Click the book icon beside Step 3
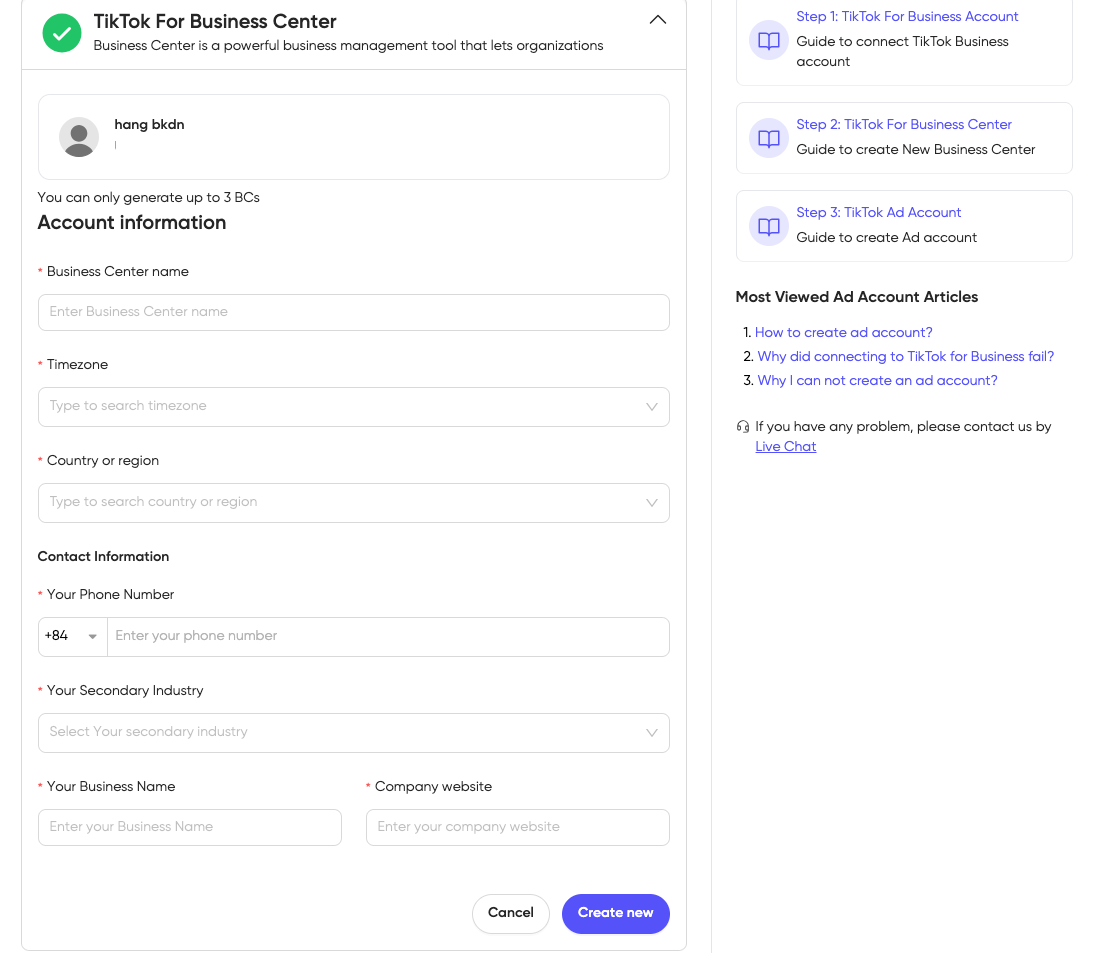This screenshot has height=953, width=1096. [768, 226]
